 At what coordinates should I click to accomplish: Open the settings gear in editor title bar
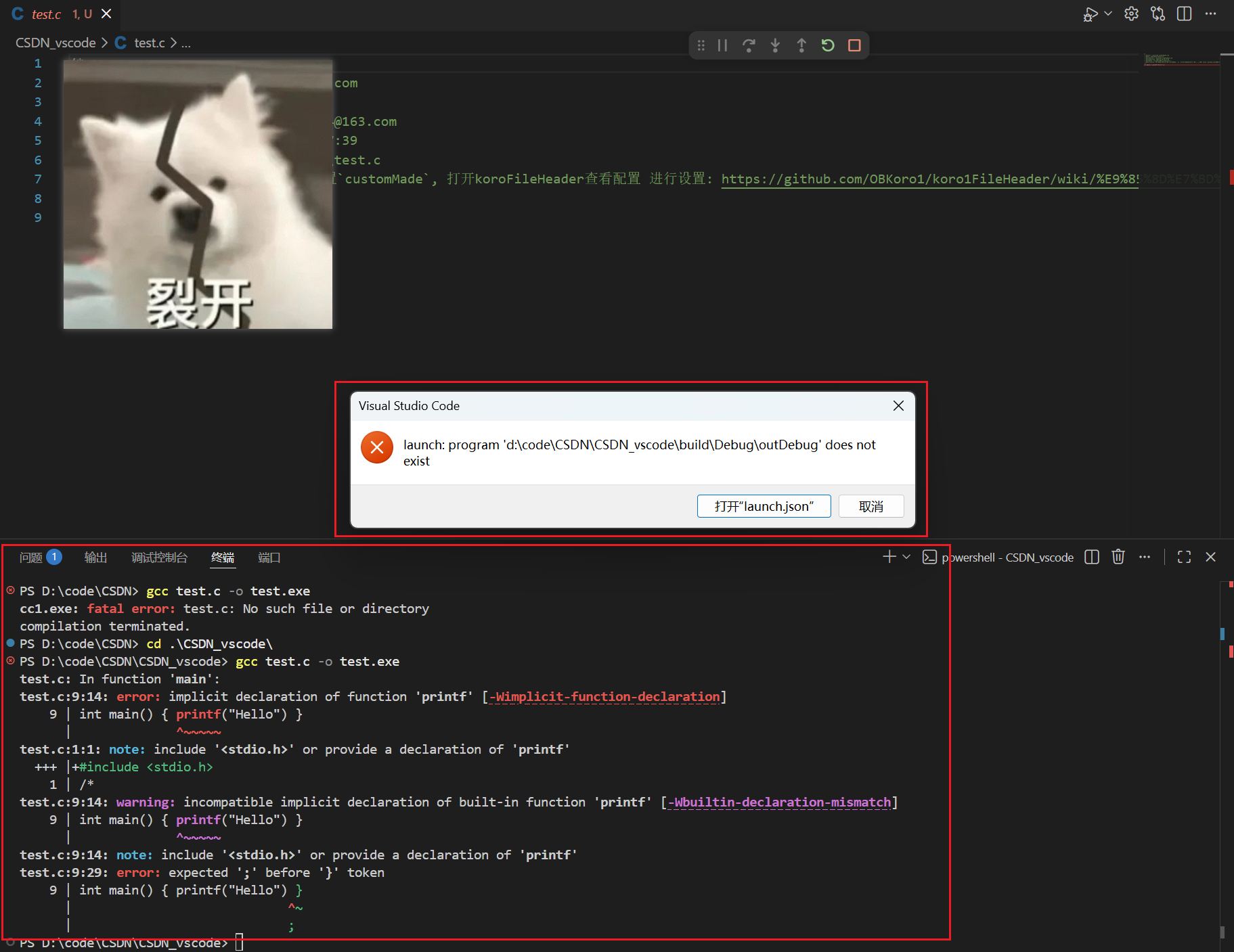[1131, 14]
